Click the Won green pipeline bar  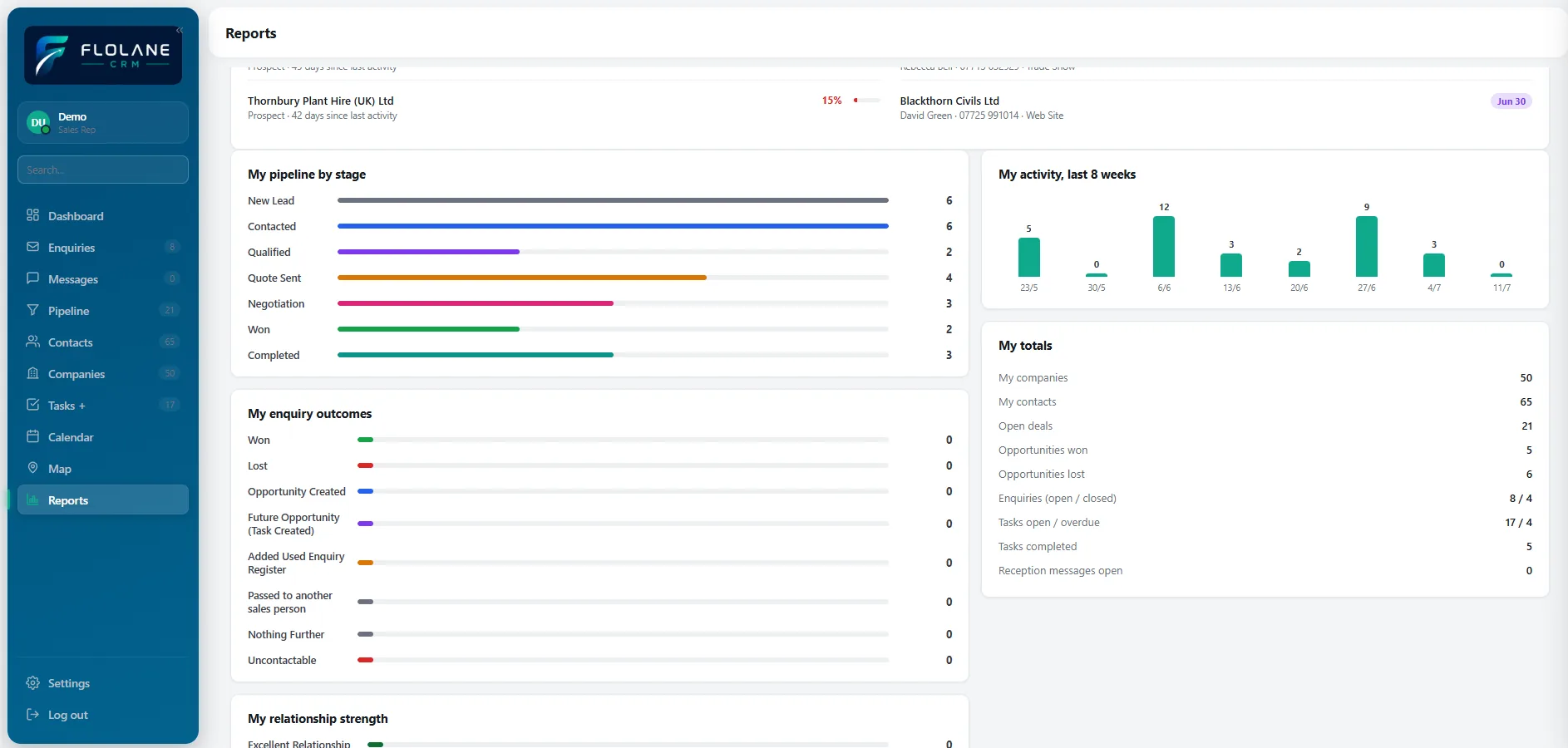[428, 329]
